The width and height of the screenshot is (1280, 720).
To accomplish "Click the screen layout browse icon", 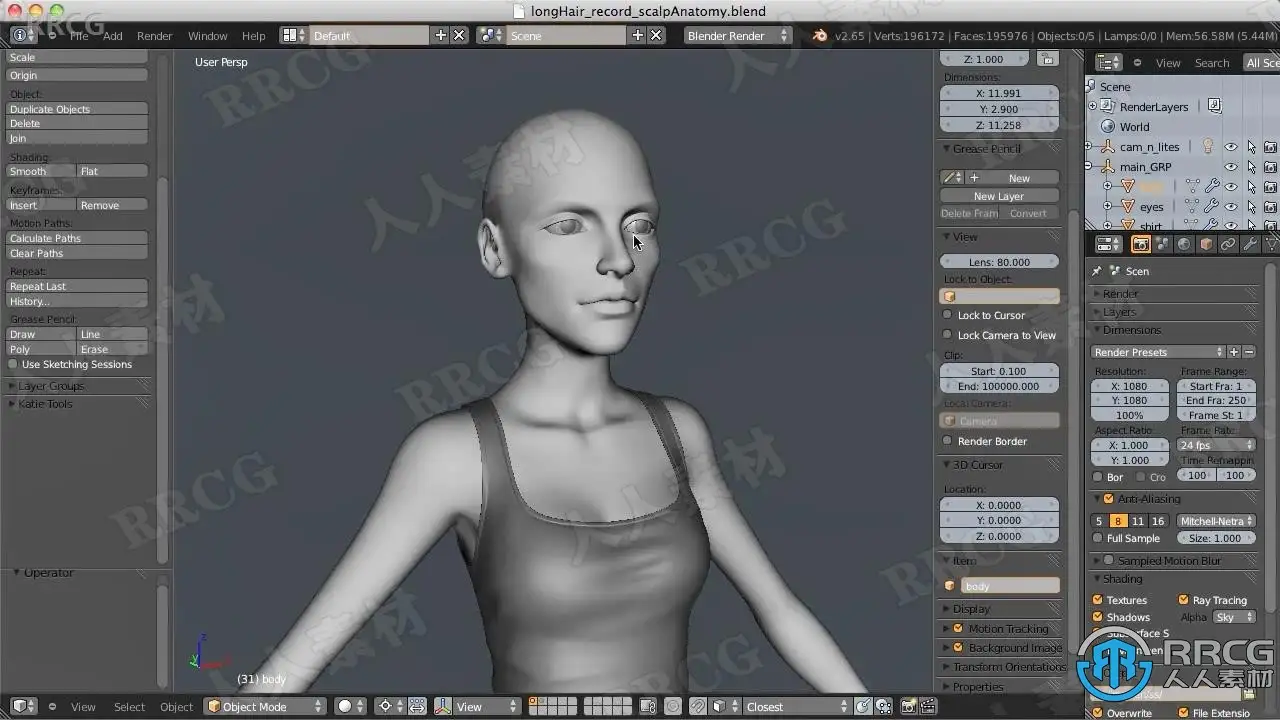I will (293, 35).
